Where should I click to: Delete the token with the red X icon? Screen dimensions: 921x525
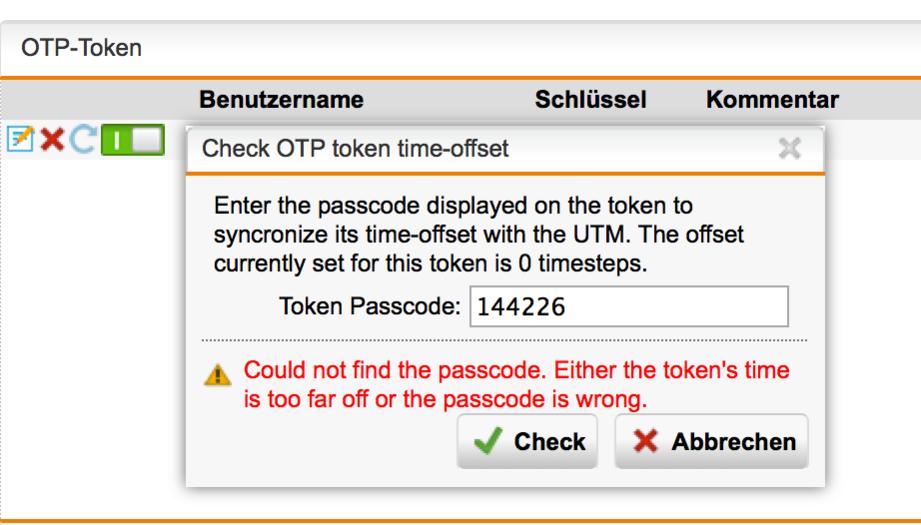[52, 140]
